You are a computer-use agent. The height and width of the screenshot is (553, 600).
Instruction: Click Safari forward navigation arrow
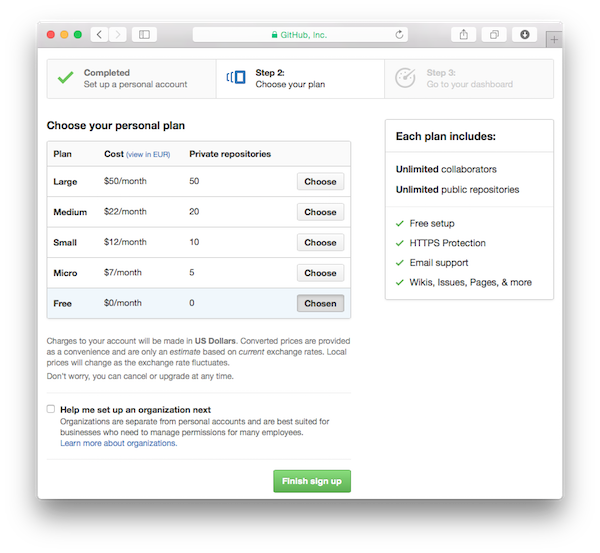118,34
